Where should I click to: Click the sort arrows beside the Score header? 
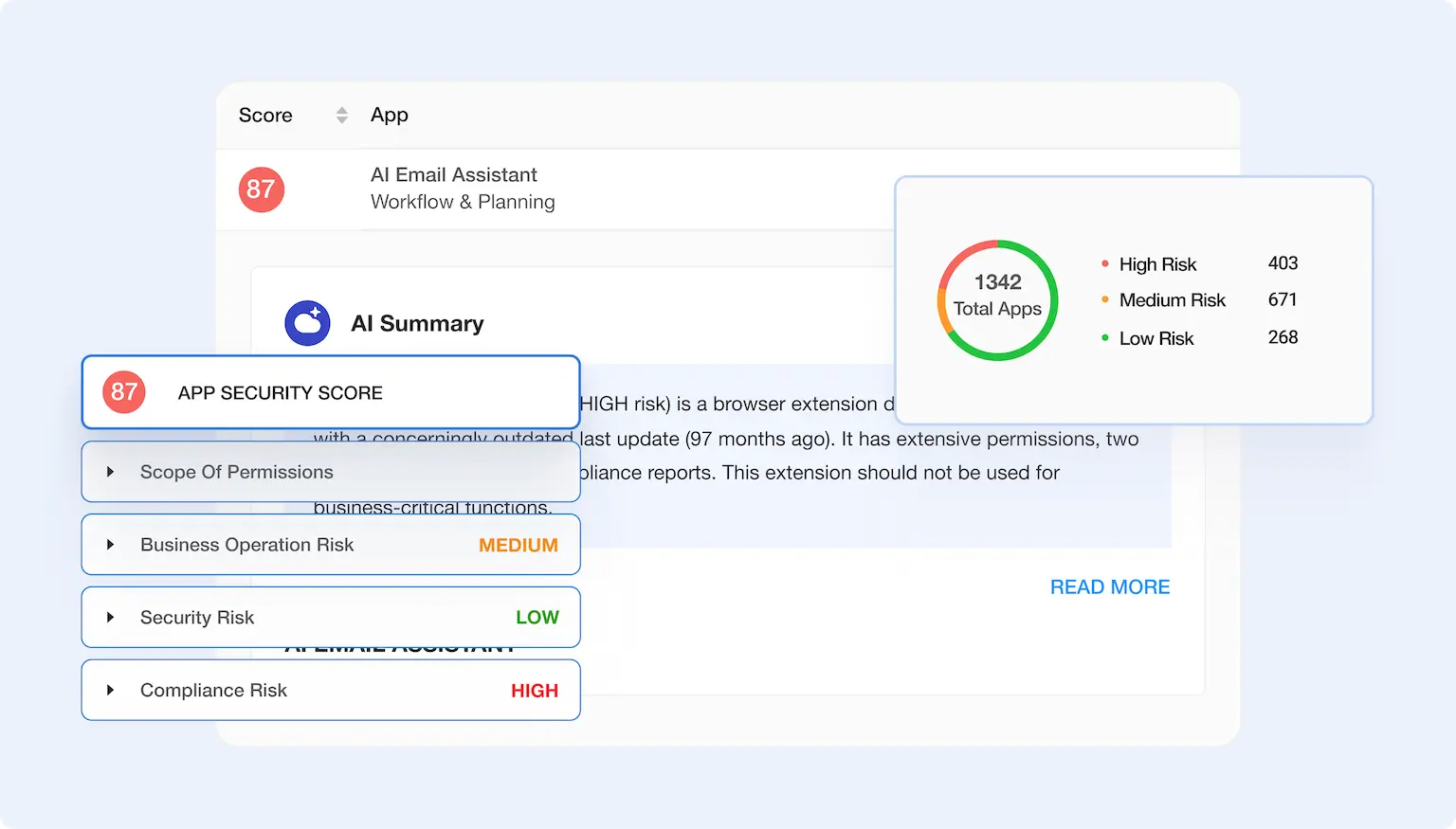[339, 115]
